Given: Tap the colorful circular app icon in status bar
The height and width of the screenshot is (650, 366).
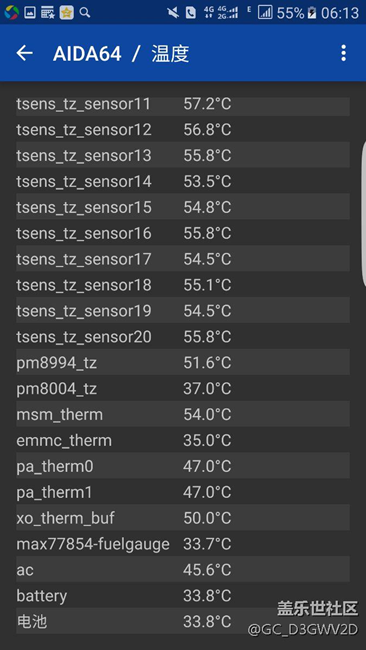Looking at the screenshot, I should point(11,12).
